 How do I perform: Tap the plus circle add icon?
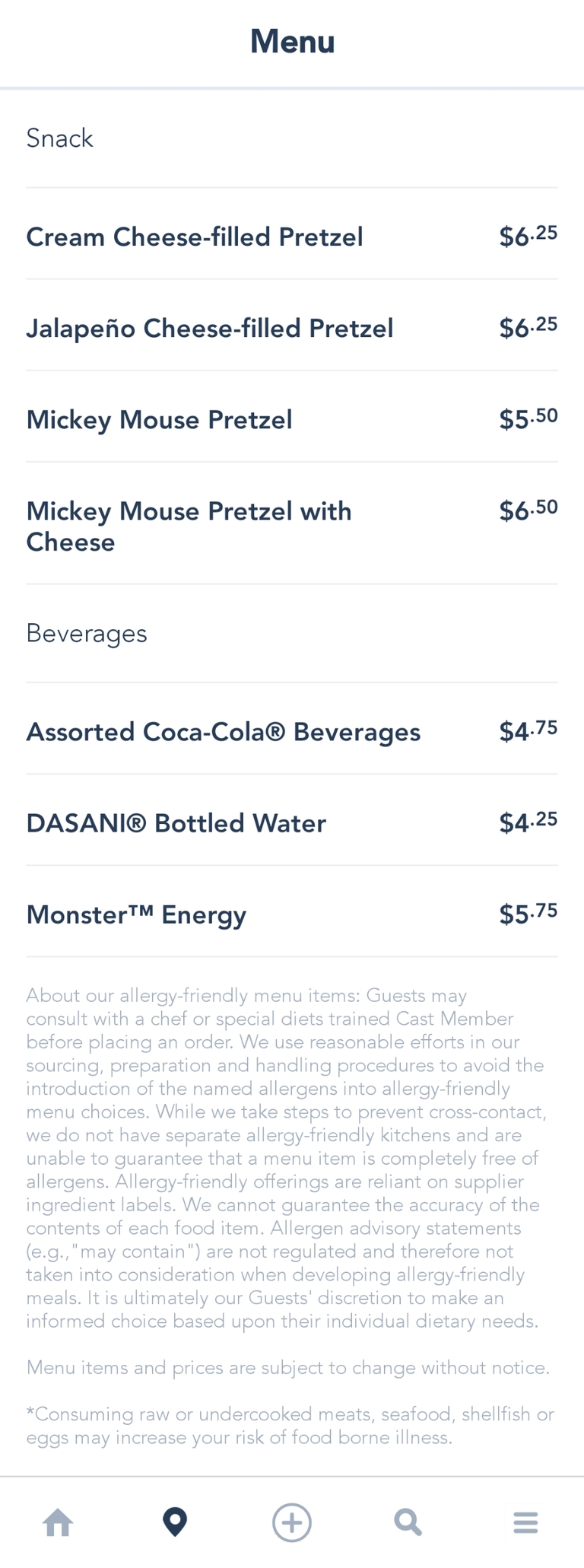(x=292, y=1522)
